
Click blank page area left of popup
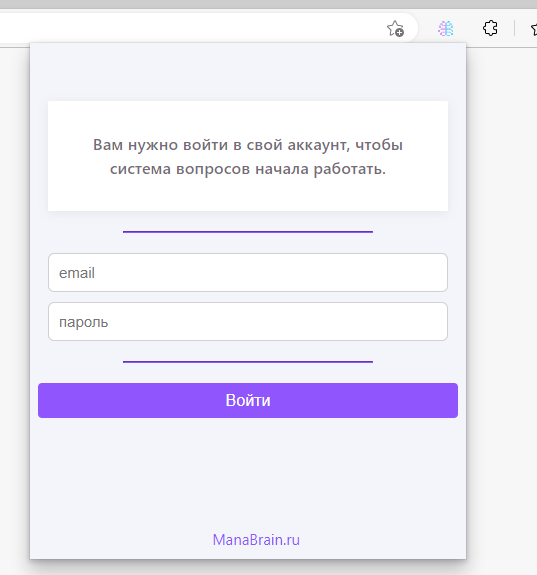(x=15, y=293)
